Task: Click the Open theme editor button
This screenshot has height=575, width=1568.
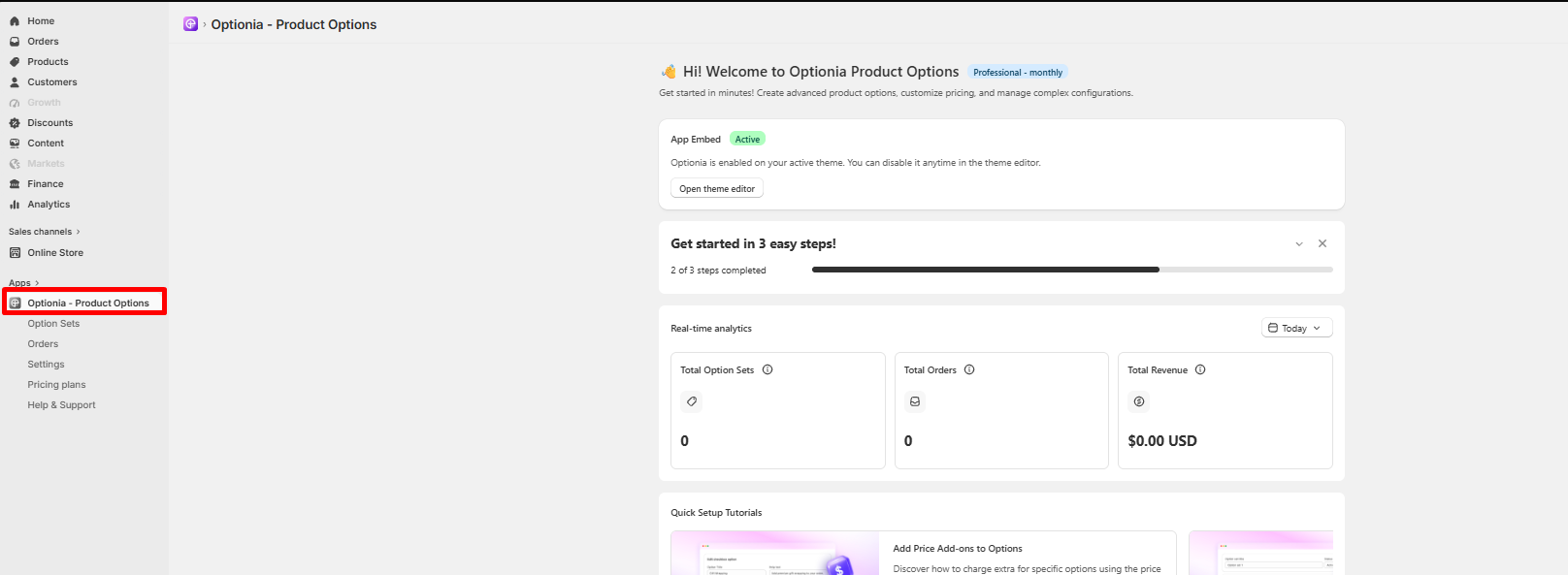Action: (717, 189)
